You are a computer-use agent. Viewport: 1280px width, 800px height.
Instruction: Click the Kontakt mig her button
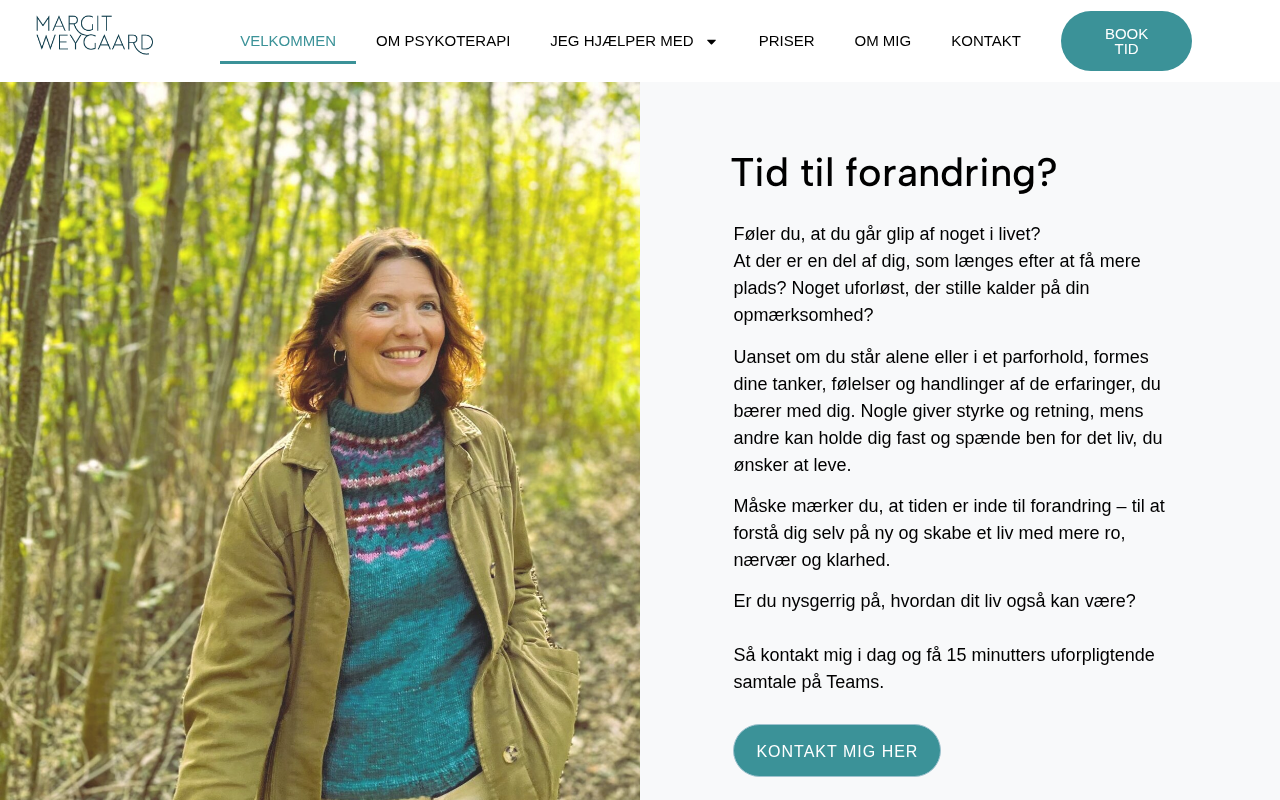(x=837, y=751)
